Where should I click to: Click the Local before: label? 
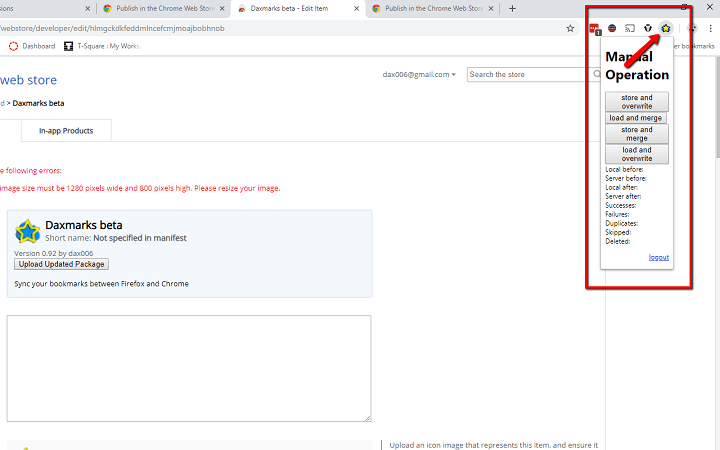tap(624, 169)
